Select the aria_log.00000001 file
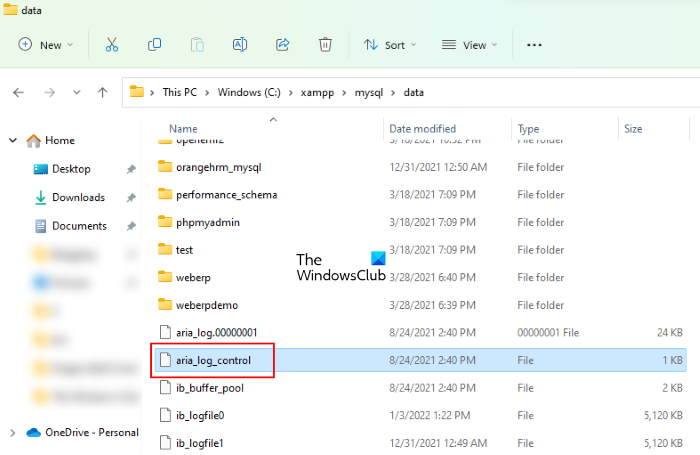 click(x=217, y=333)
